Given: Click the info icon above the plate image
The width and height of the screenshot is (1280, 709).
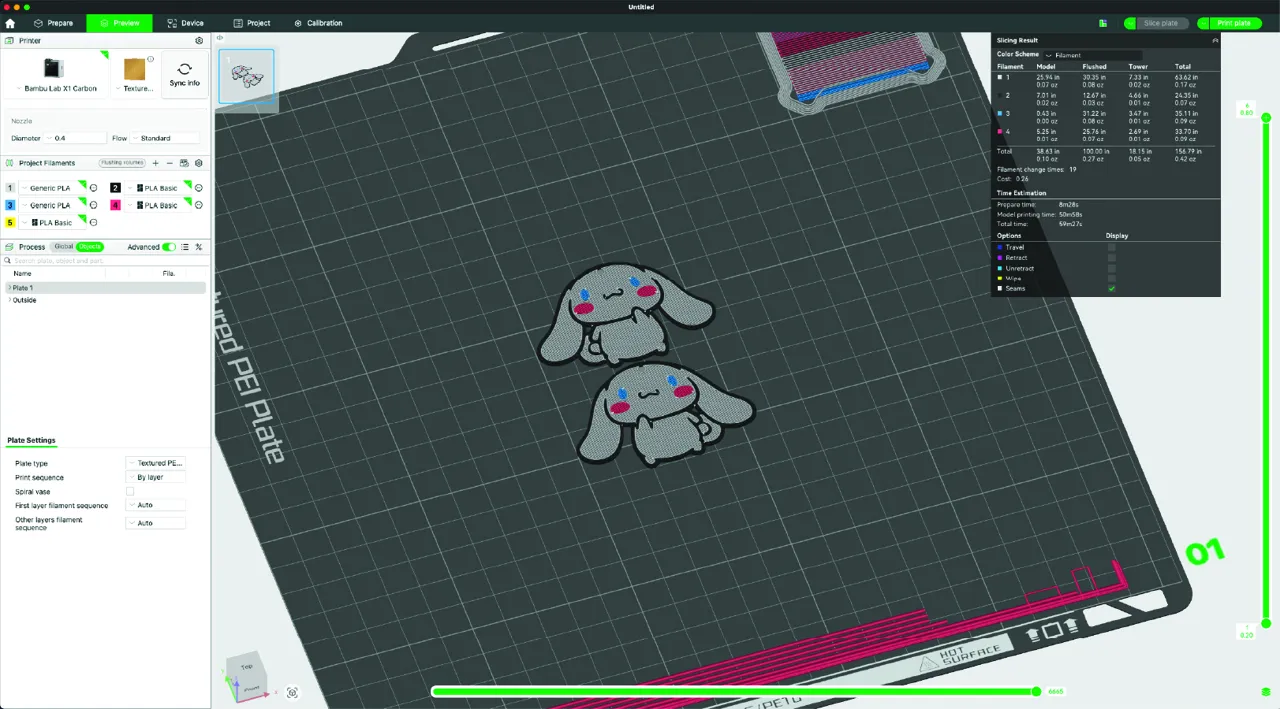Looking at the screenshot, I should (x=151, y=59).
